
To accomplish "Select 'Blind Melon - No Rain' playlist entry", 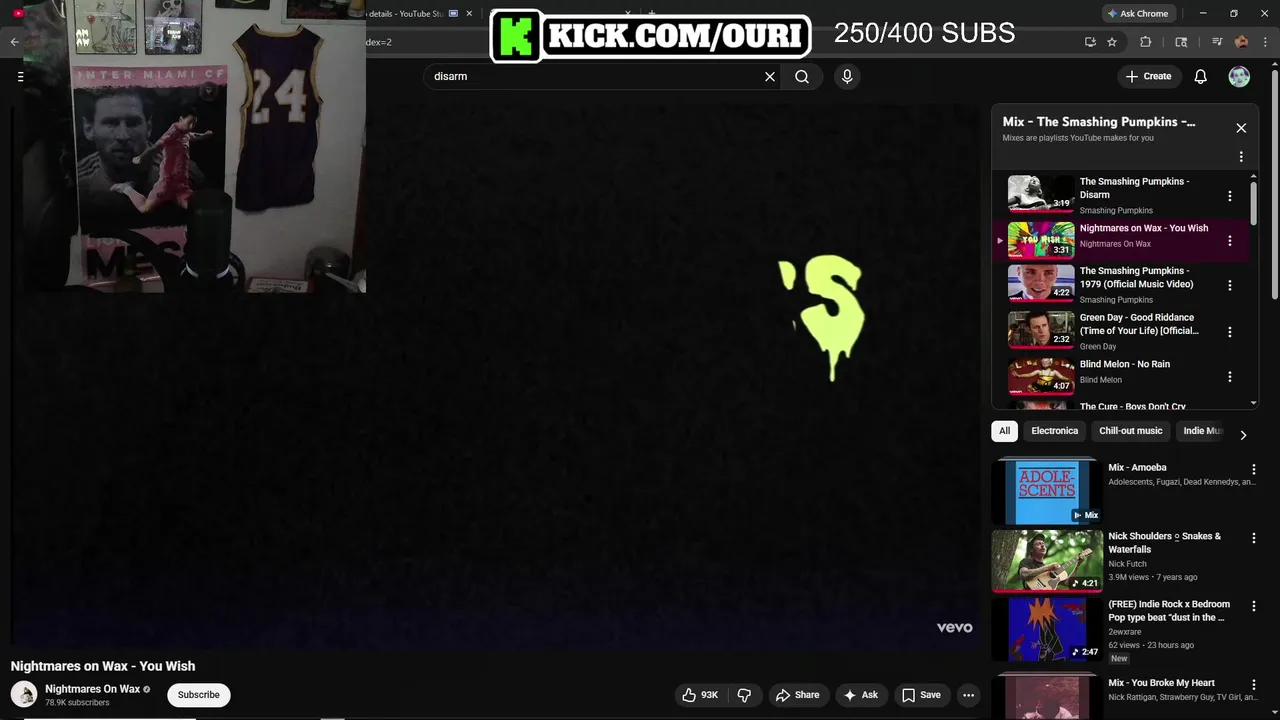I will click(x=1120, y=377).
